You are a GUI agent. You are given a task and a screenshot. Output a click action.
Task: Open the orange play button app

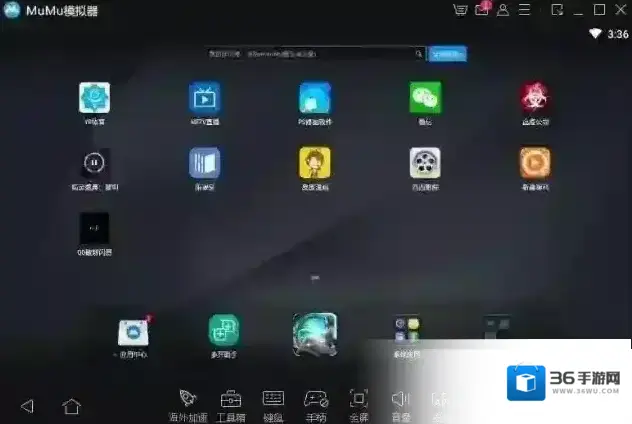coord(535,163)
